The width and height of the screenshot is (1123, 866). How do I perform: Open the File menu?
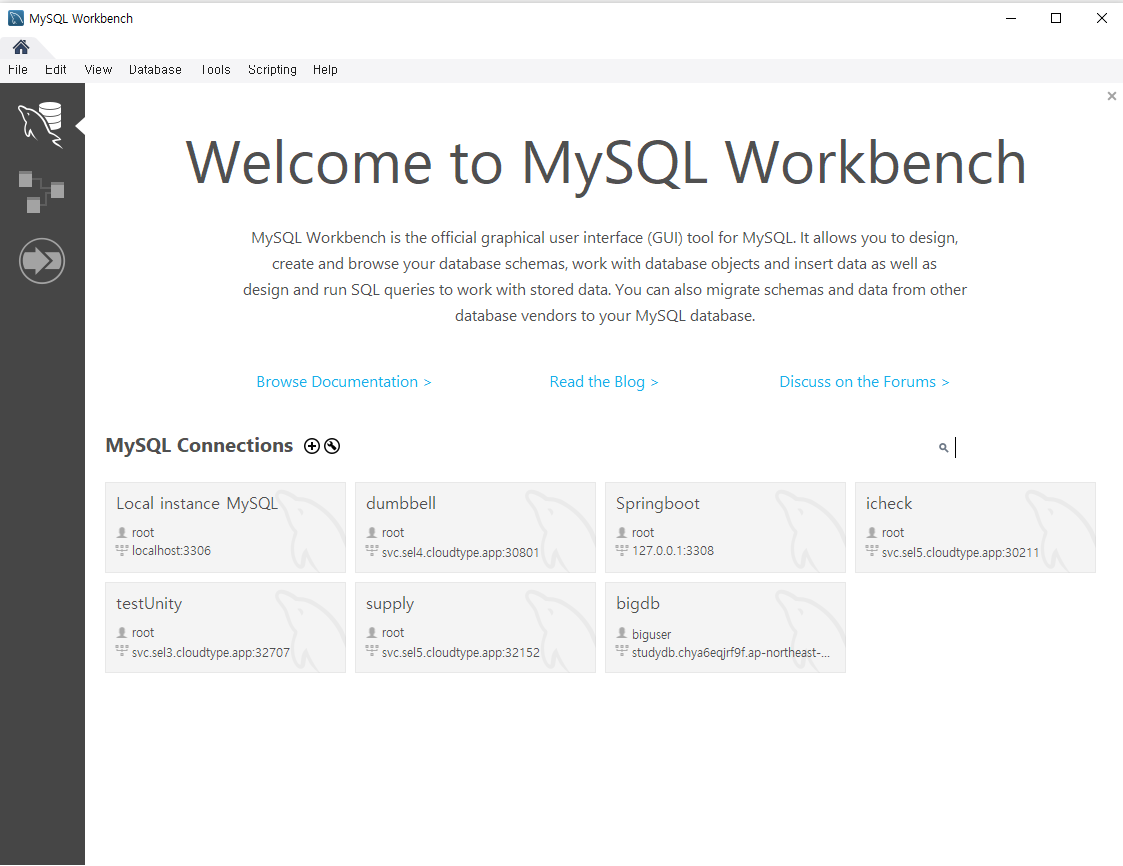(18, 69)
